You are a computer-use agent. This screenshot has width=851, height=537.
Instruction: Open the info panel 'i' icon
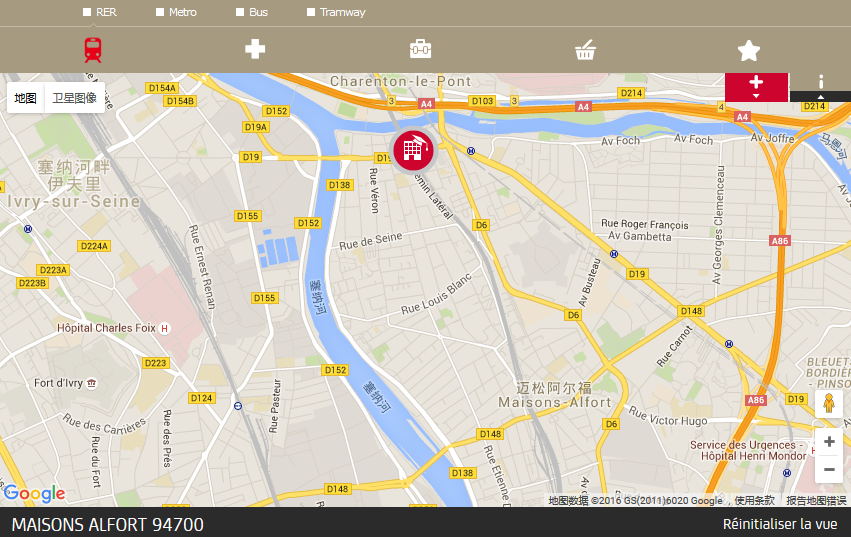pos(821,81)
